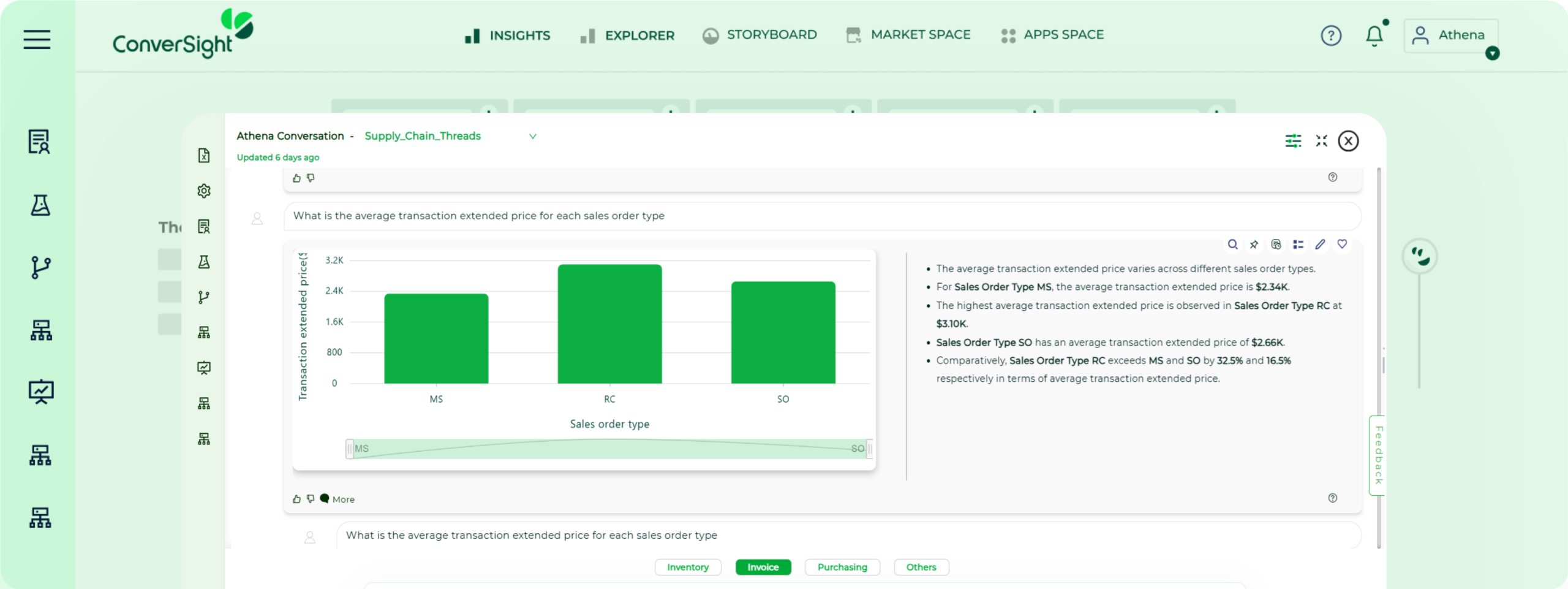
Task: Click the right SO handle of range slider
Action: coord(870,449)
